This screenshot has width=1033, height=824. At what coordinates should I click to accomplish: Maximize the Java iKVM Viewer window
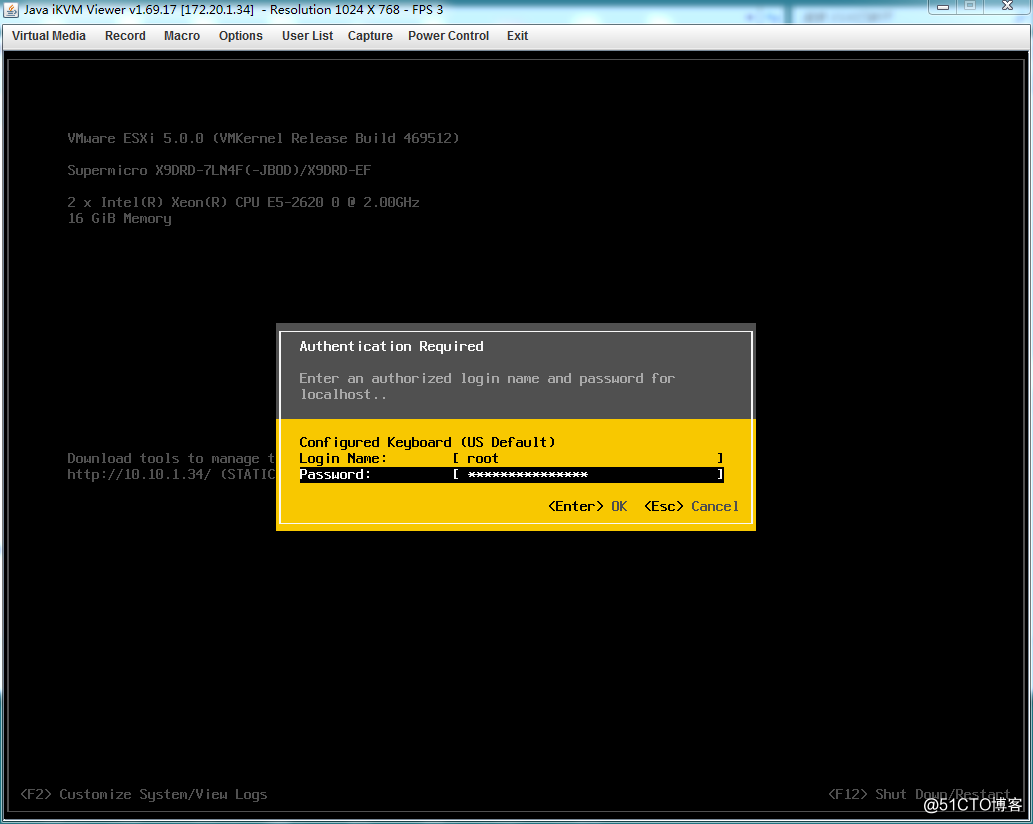coord(970,7)
